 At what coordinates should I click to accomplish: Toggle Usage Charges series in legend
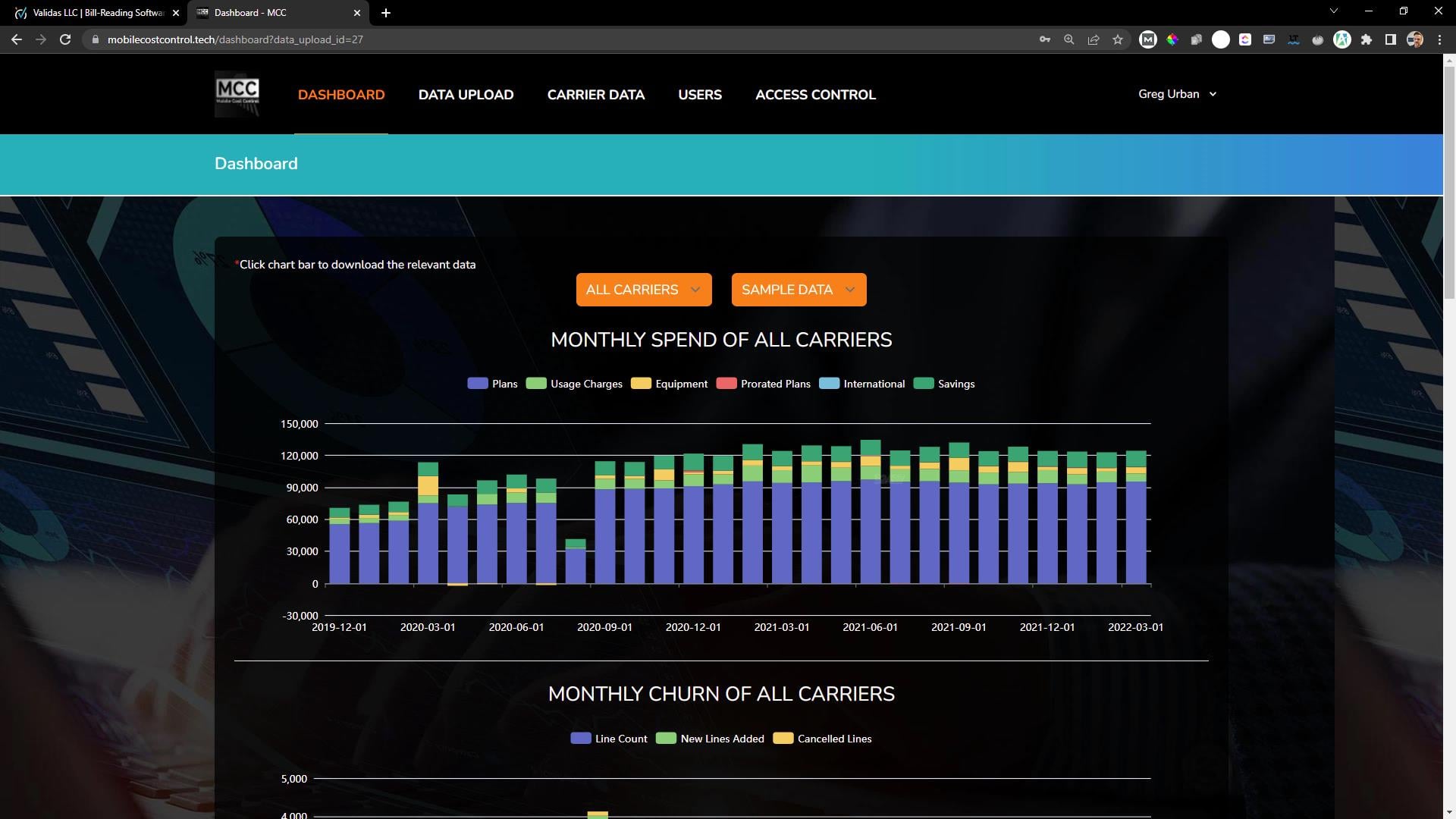(574, 384)
